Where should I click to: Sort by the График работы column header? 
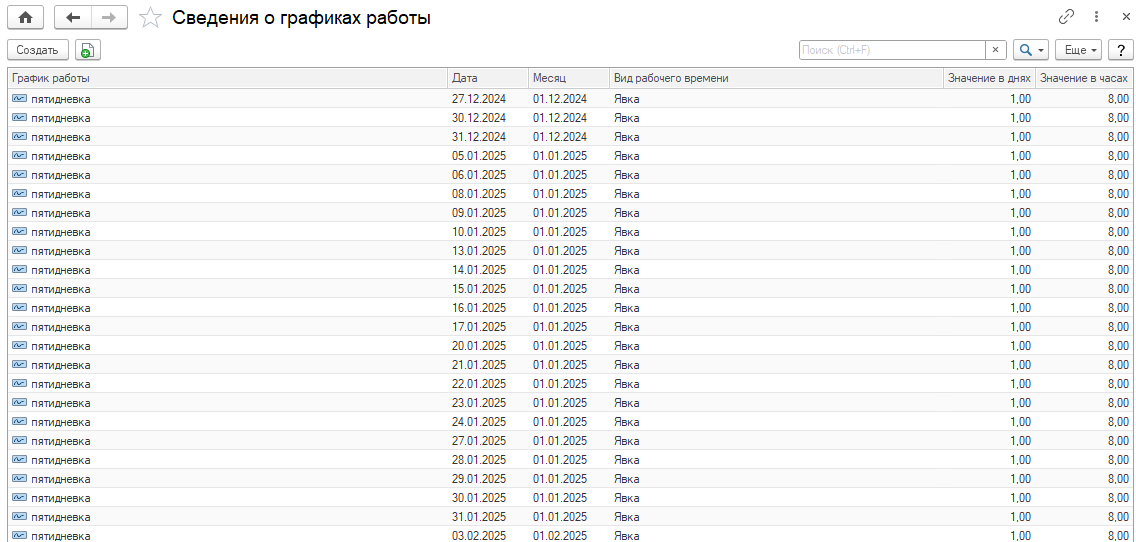click(x=227, y=78)
